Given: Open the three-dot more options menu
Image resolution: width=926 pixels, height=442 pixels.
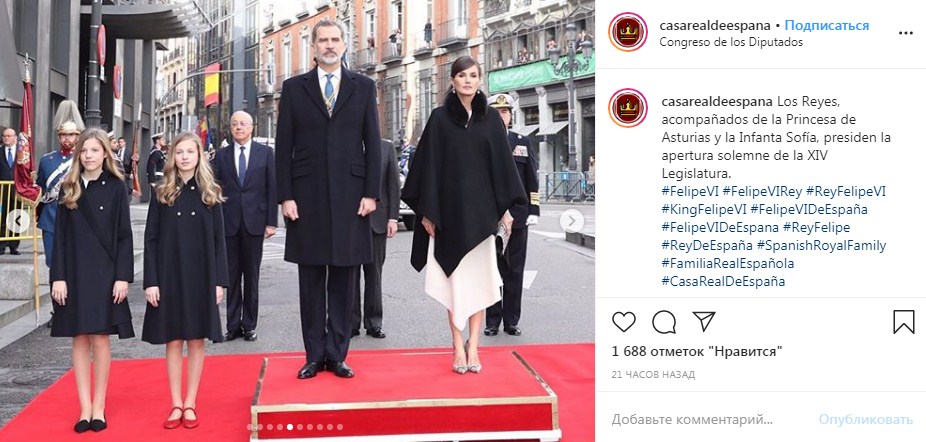Looking at the screenshot, I should (x=905, y=33).
